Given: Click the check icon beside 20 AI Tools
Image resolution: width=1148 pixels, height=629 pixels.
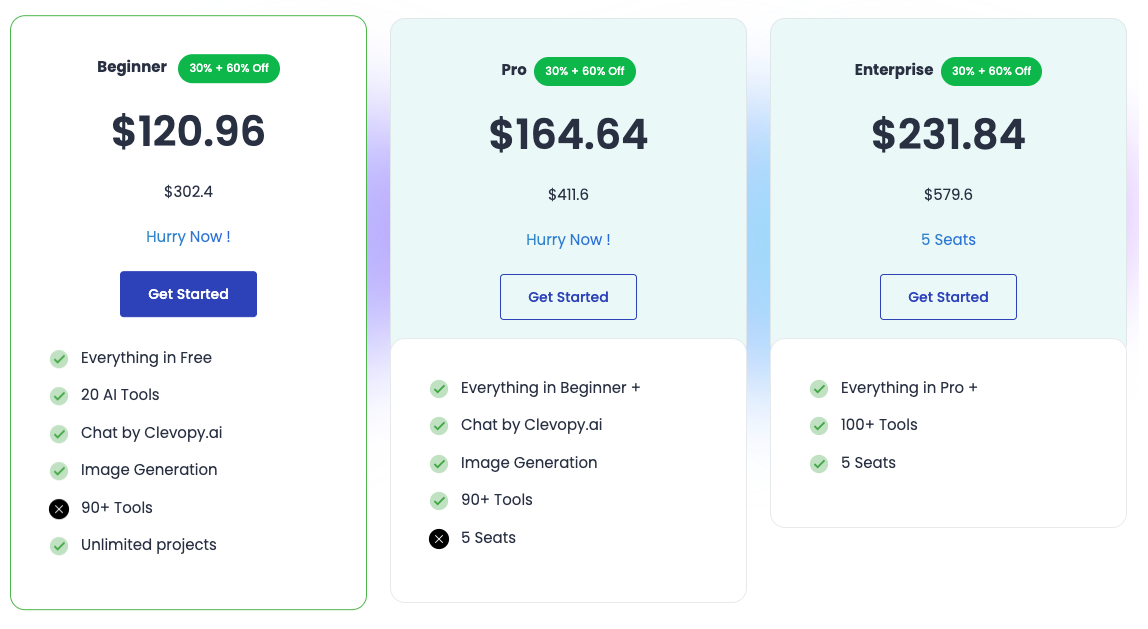Looking at the screenshot, I should coord(59,395).
